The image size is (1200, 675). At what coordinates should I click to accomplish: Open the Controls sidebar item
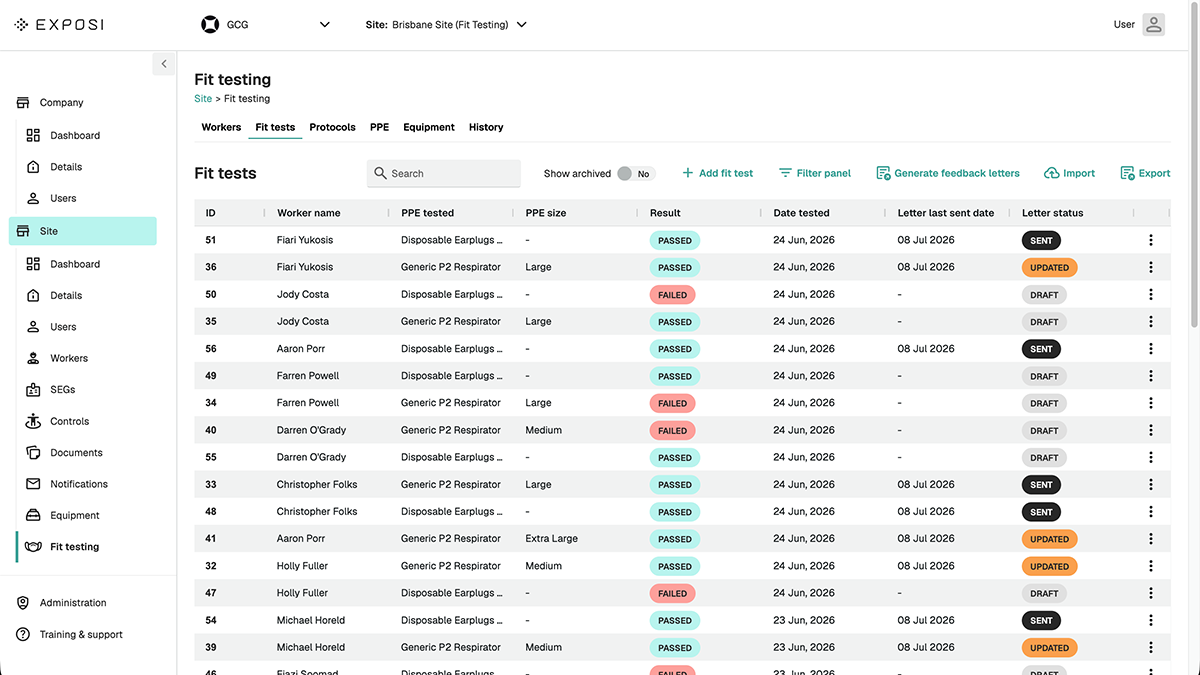pyautogui.click(x=69, y=421)
